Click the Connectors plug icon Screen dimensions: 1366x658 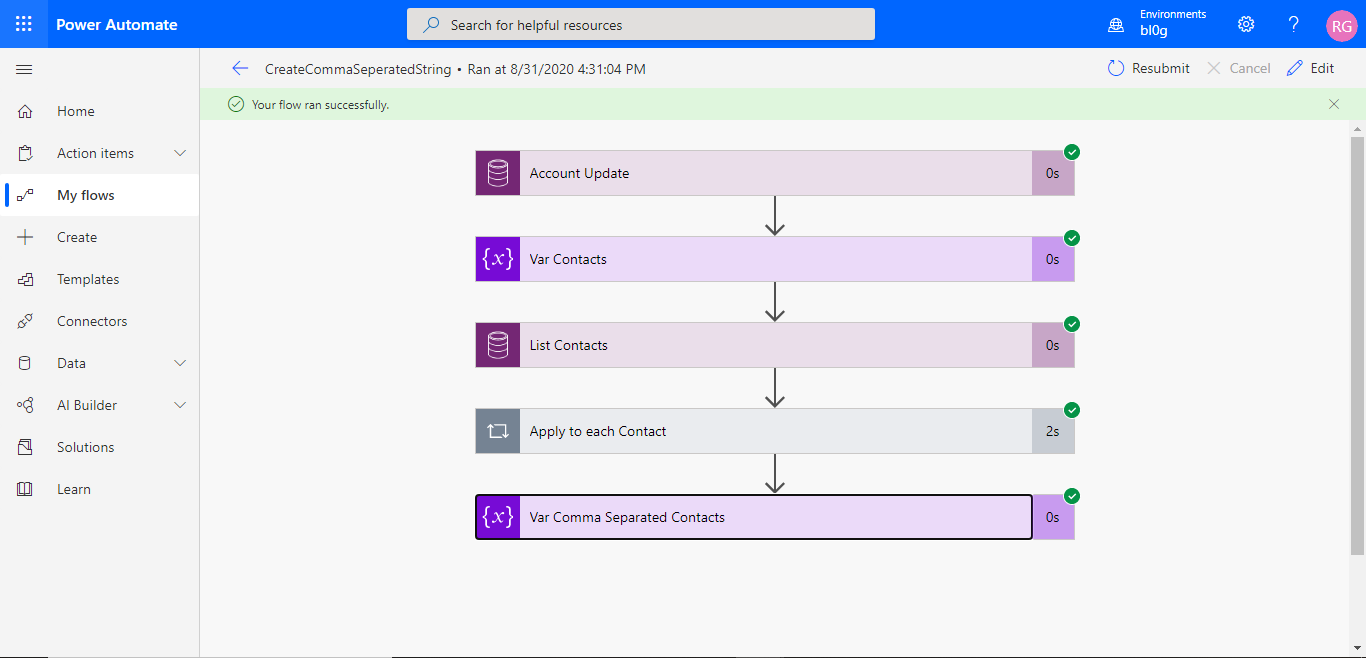(x=26, y=321)
